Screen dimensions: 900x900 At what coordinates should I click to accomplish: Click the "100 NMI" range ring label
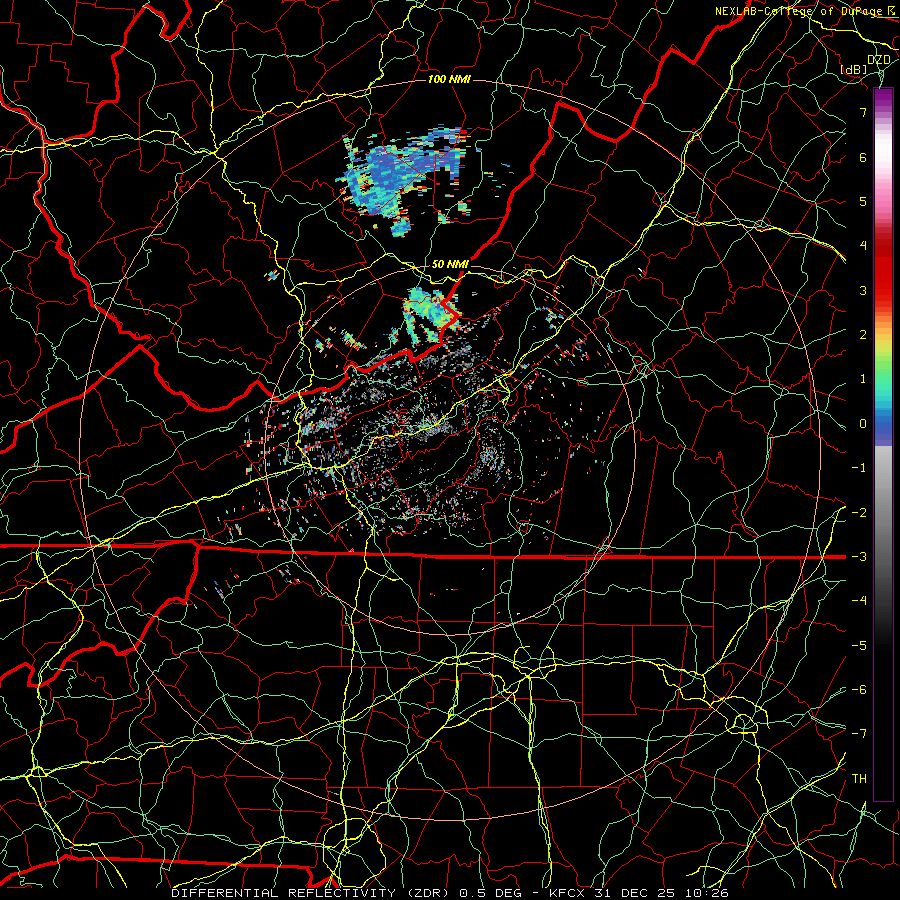pyautogui.click(x=449, y=79)
